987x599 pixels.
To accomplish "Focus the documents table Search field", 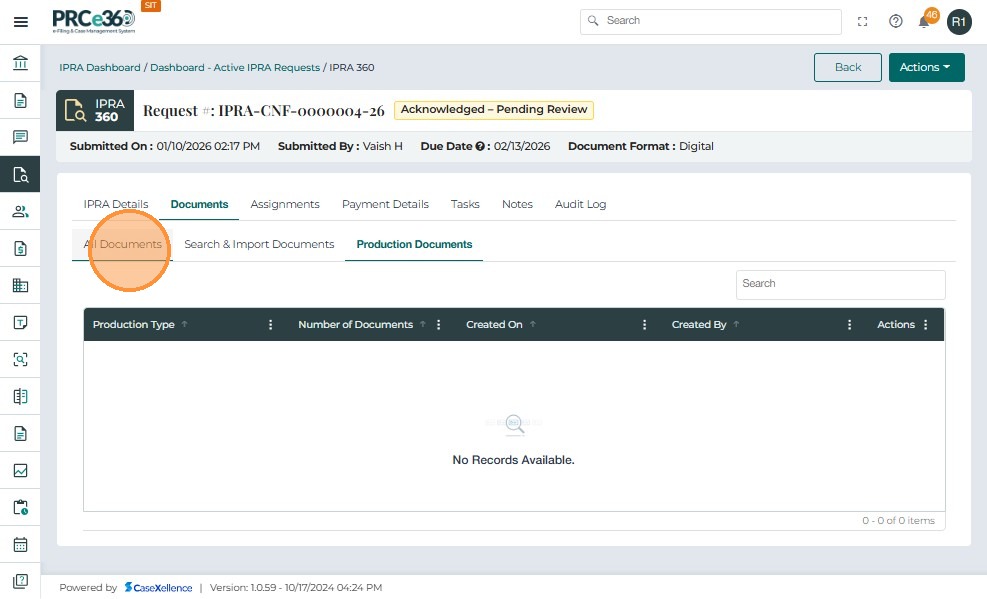I will click(x=840, y=285).
